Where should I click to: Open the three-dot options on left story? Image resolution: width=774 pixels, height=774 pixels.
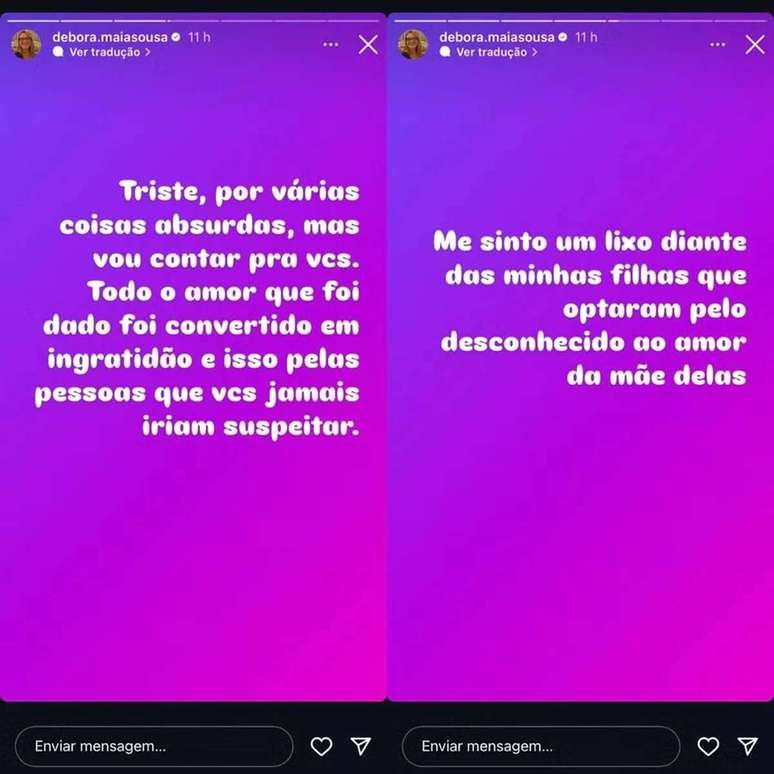click(331, 44)
